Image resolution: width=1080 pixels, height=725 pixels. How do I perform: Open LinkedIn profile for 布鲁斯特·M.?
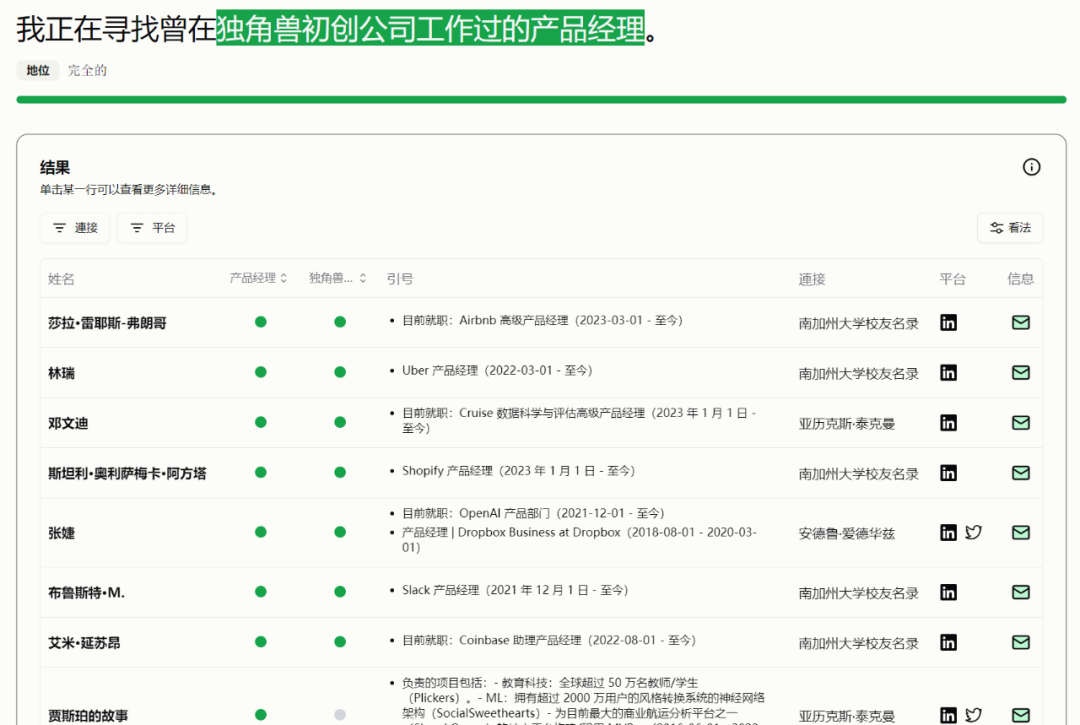click(948, 592)
